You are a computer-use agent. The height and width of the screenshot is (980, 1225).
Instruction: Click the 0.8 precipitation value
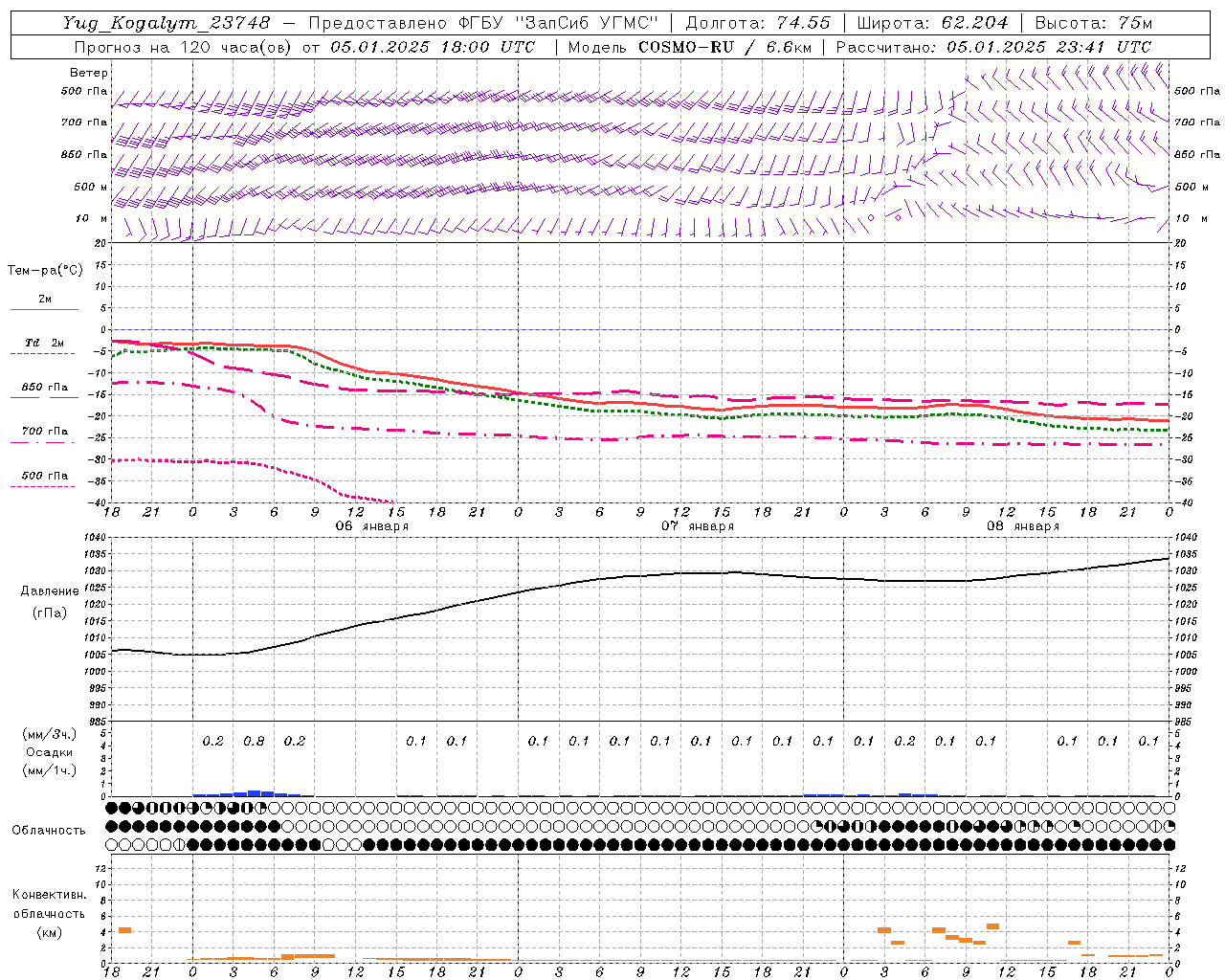click(254, 741)
